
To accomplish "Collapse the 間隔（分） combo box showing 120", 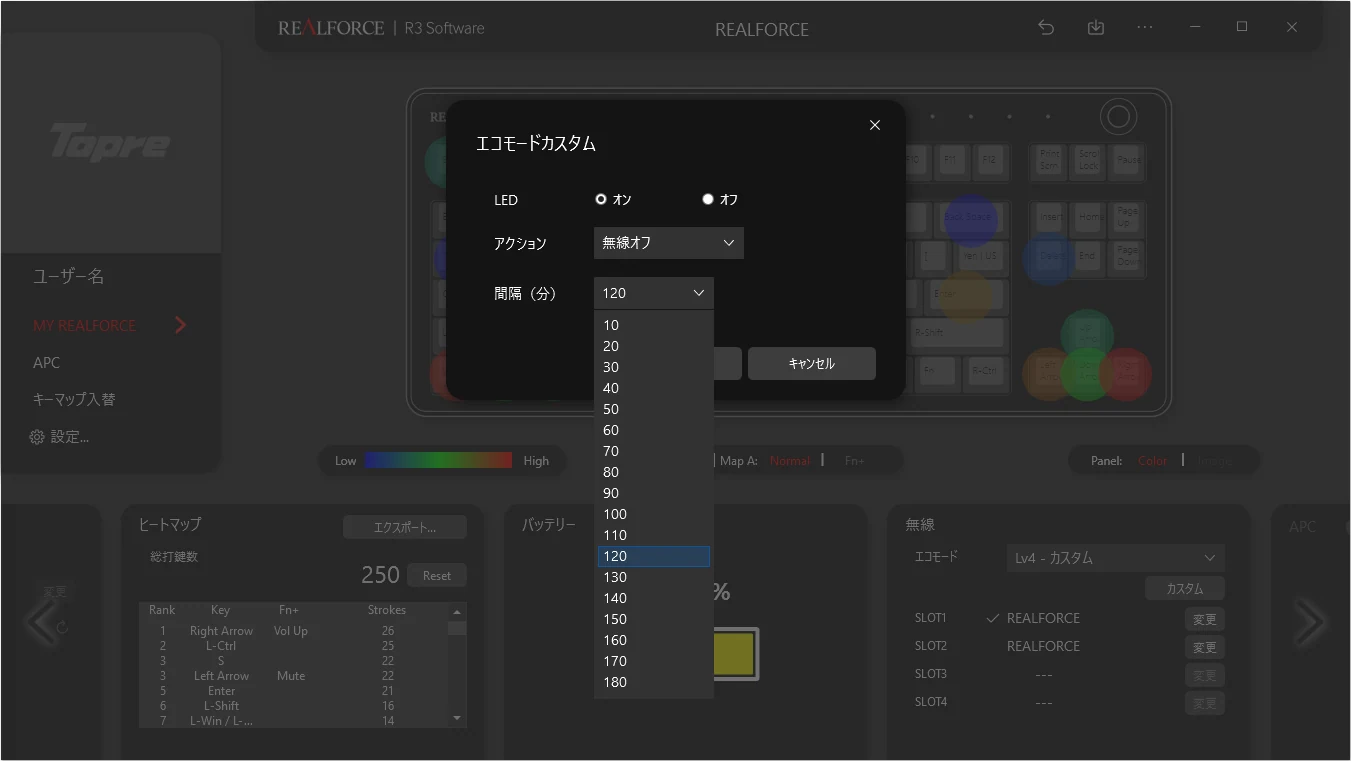I will (x=654, y=293).
